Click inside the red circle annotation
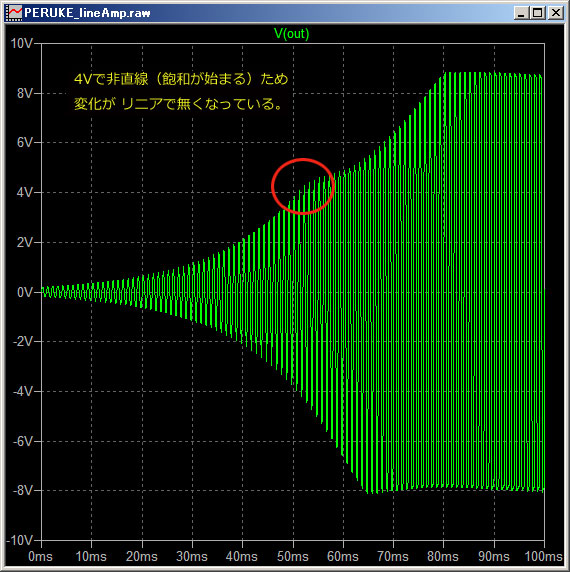This screenshot has height=572, width=570. 303,186
